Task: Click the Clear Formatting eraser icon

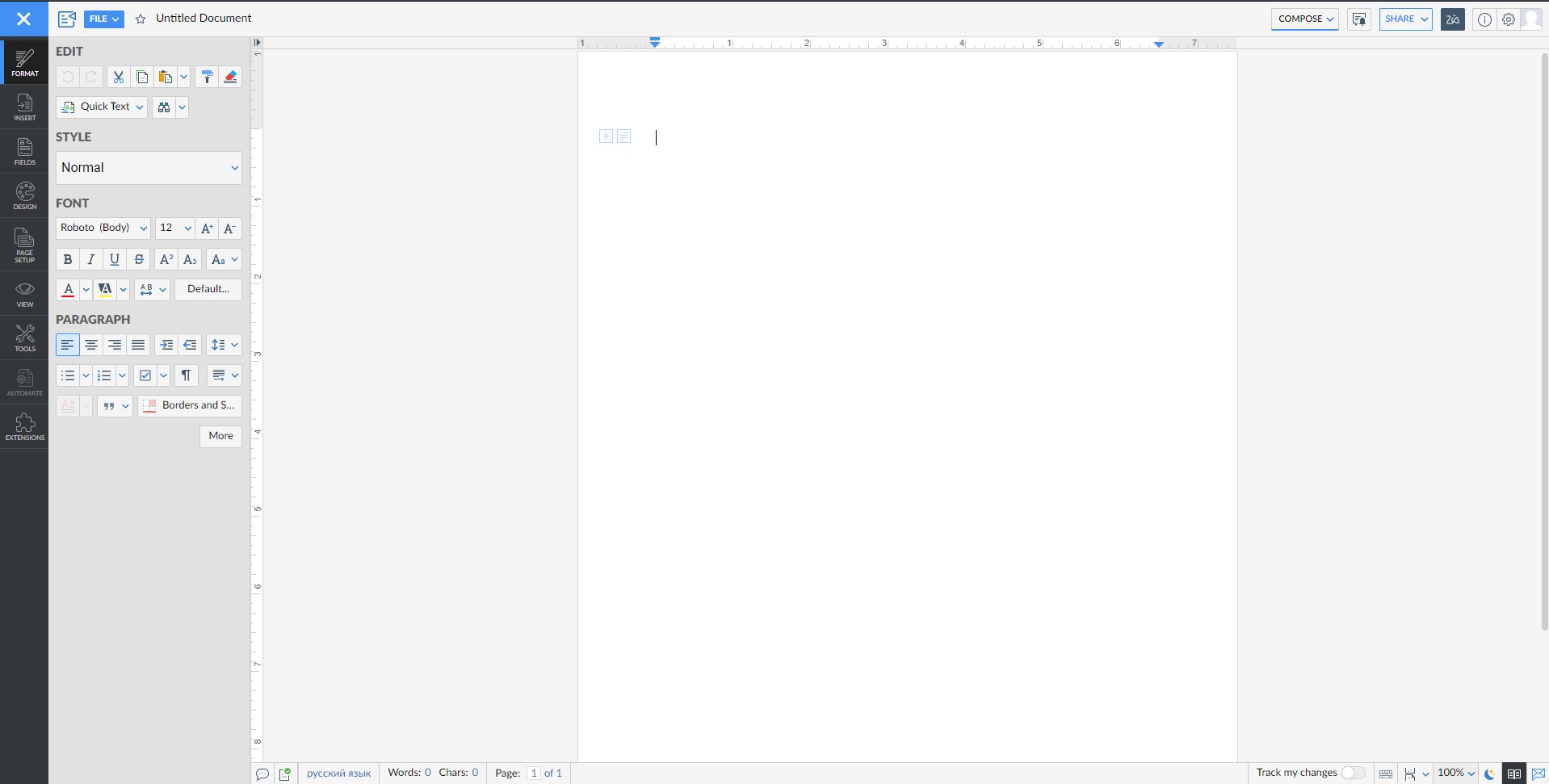Action: [x=230, y=78]
